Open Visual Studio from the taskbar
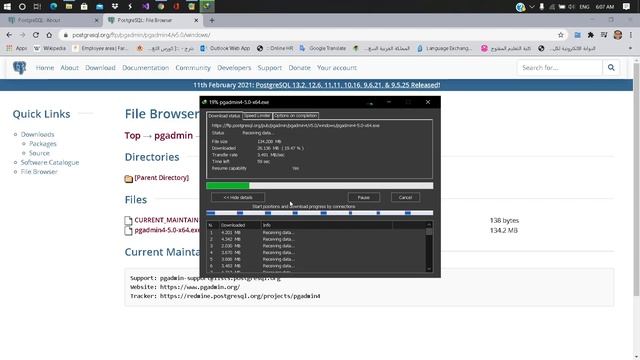Viewport: 640px width, 360px height. click(x=146, y=7)
